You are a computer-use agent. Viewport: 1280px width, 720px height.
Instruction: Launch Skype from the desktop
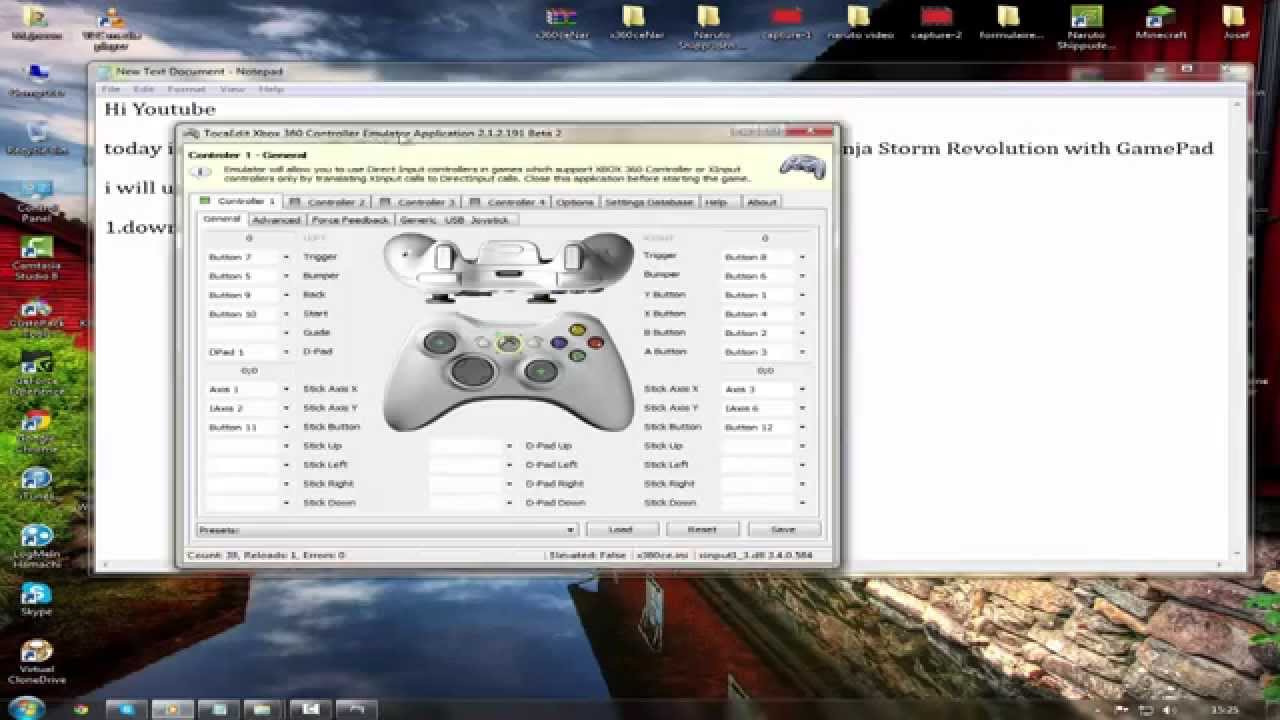point(36,598)
